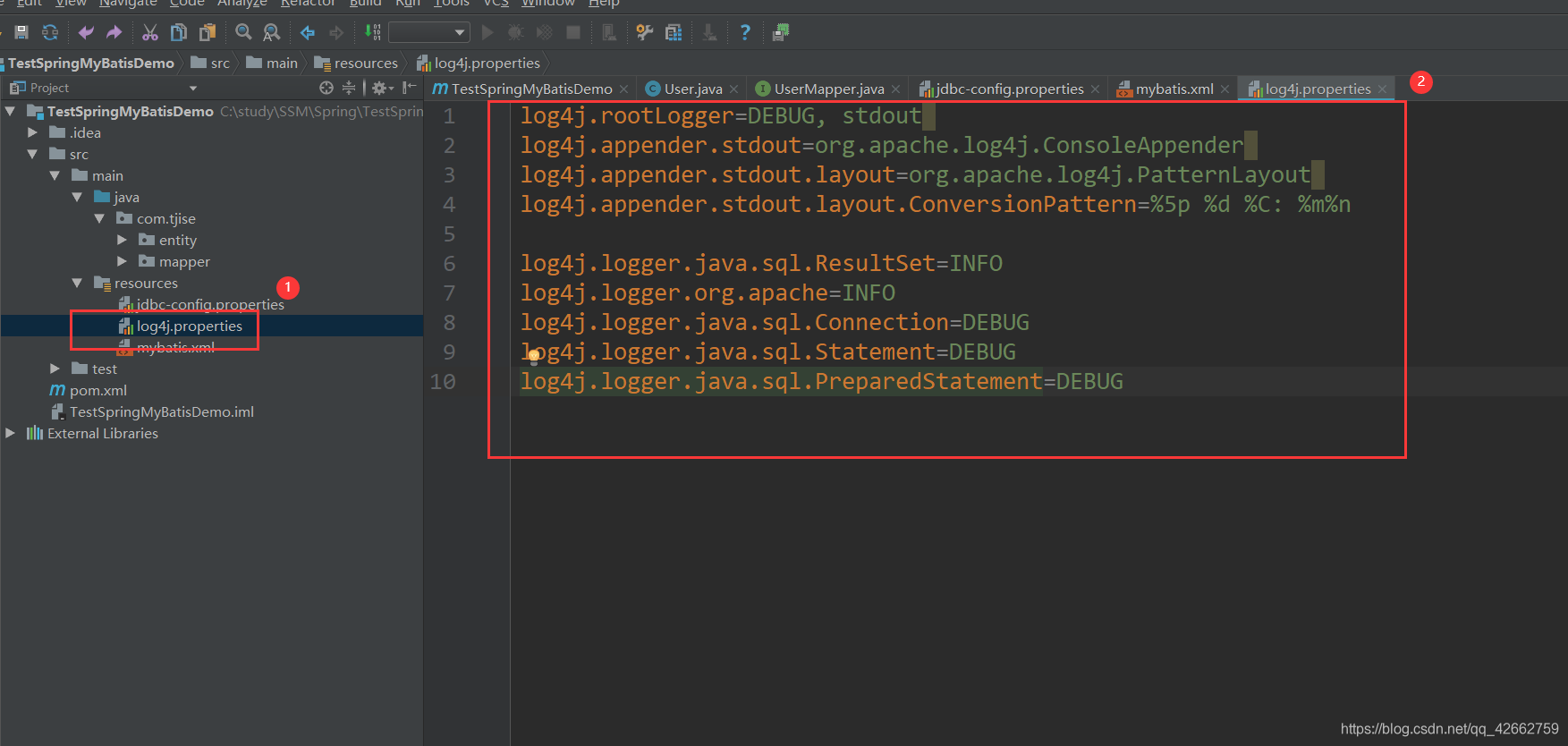The image size is (1568, 746).
Task: Click the Run with Coverage icon
Action: [544, 33]
